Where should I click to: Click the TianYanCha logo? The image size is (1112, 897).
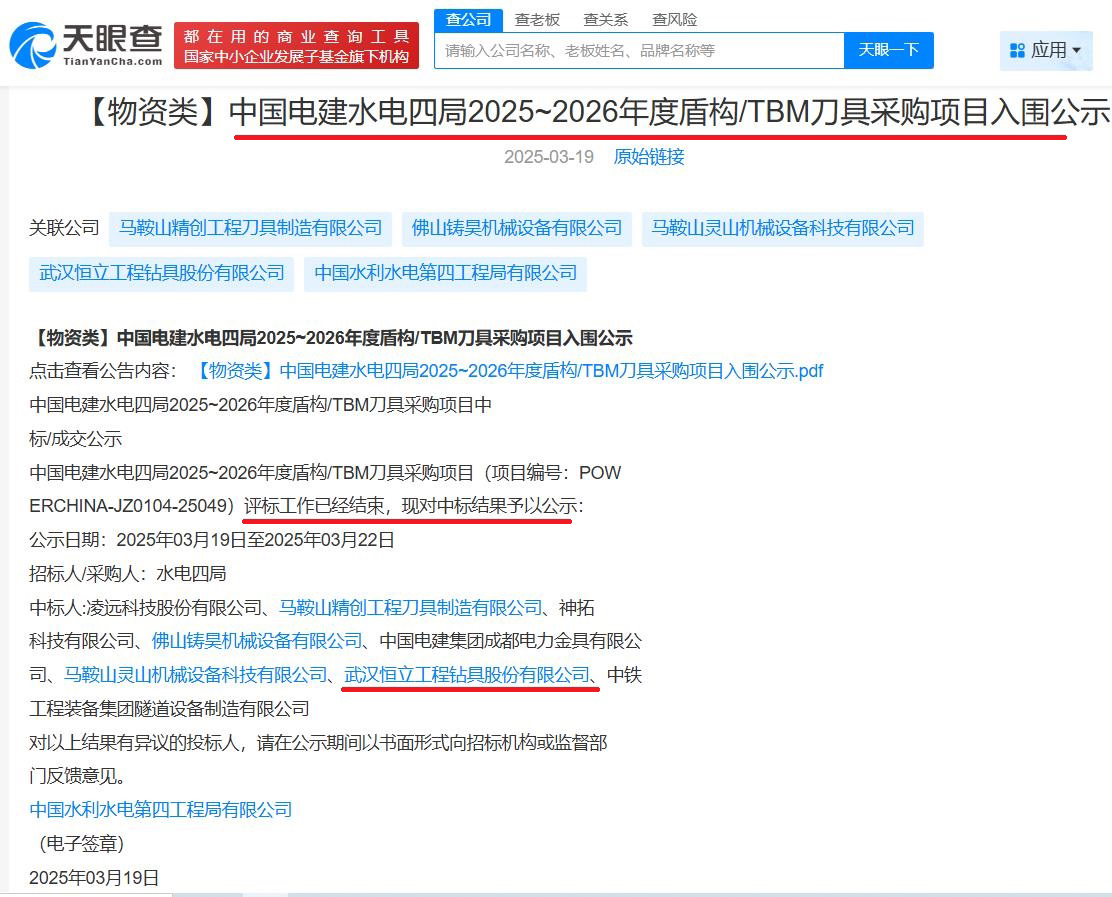pyautogui.click(x=86, y=45)
